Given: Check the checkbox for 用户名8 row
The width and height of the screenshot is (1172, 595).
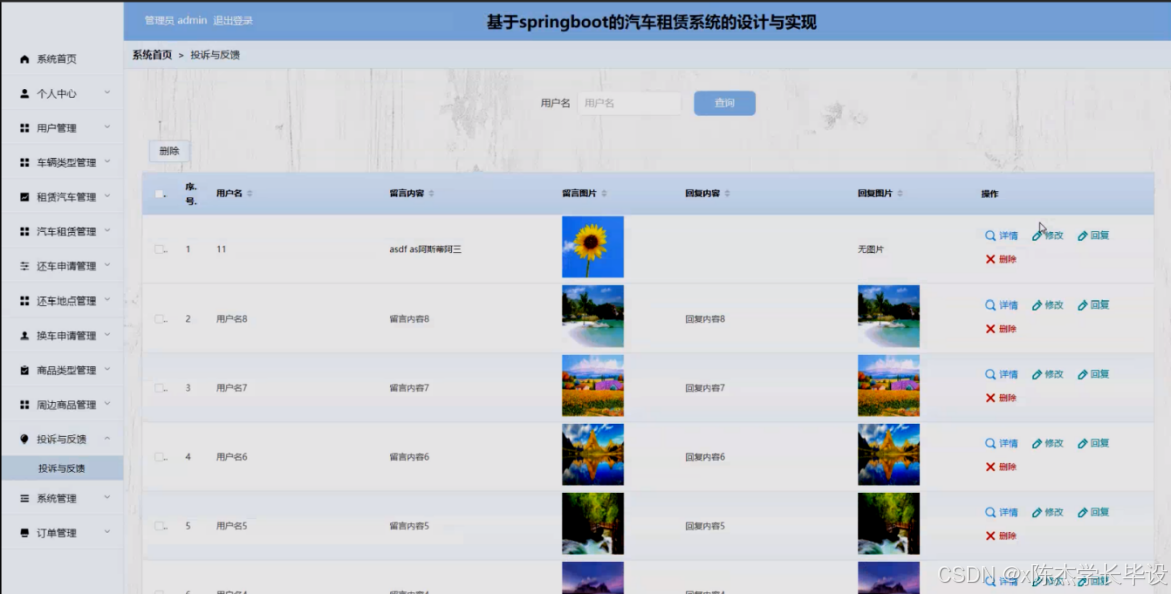Looking at the screenshot, I should [159, 319].
